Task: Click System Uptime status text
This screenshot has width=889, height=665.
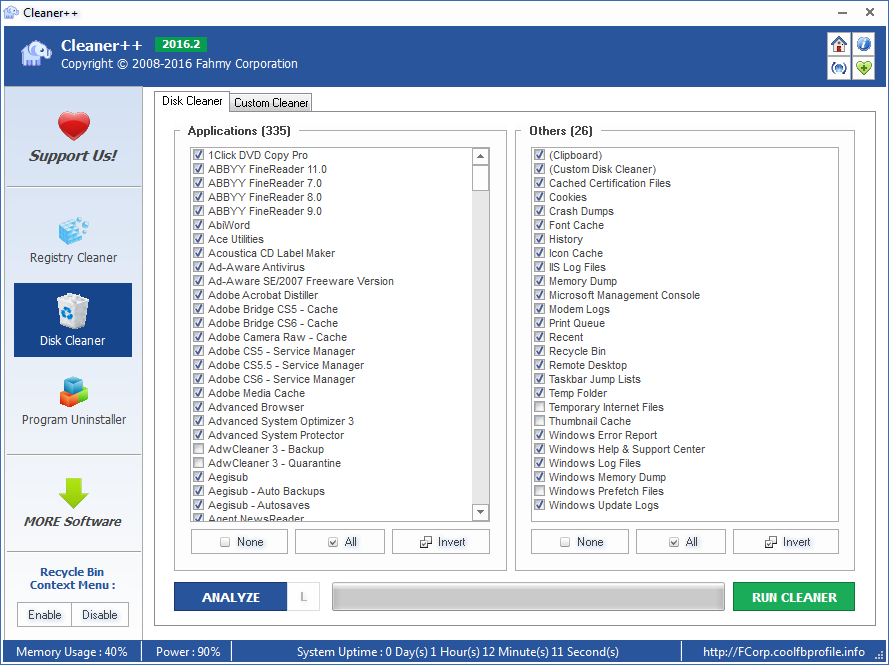Action: tap(457, 651)
